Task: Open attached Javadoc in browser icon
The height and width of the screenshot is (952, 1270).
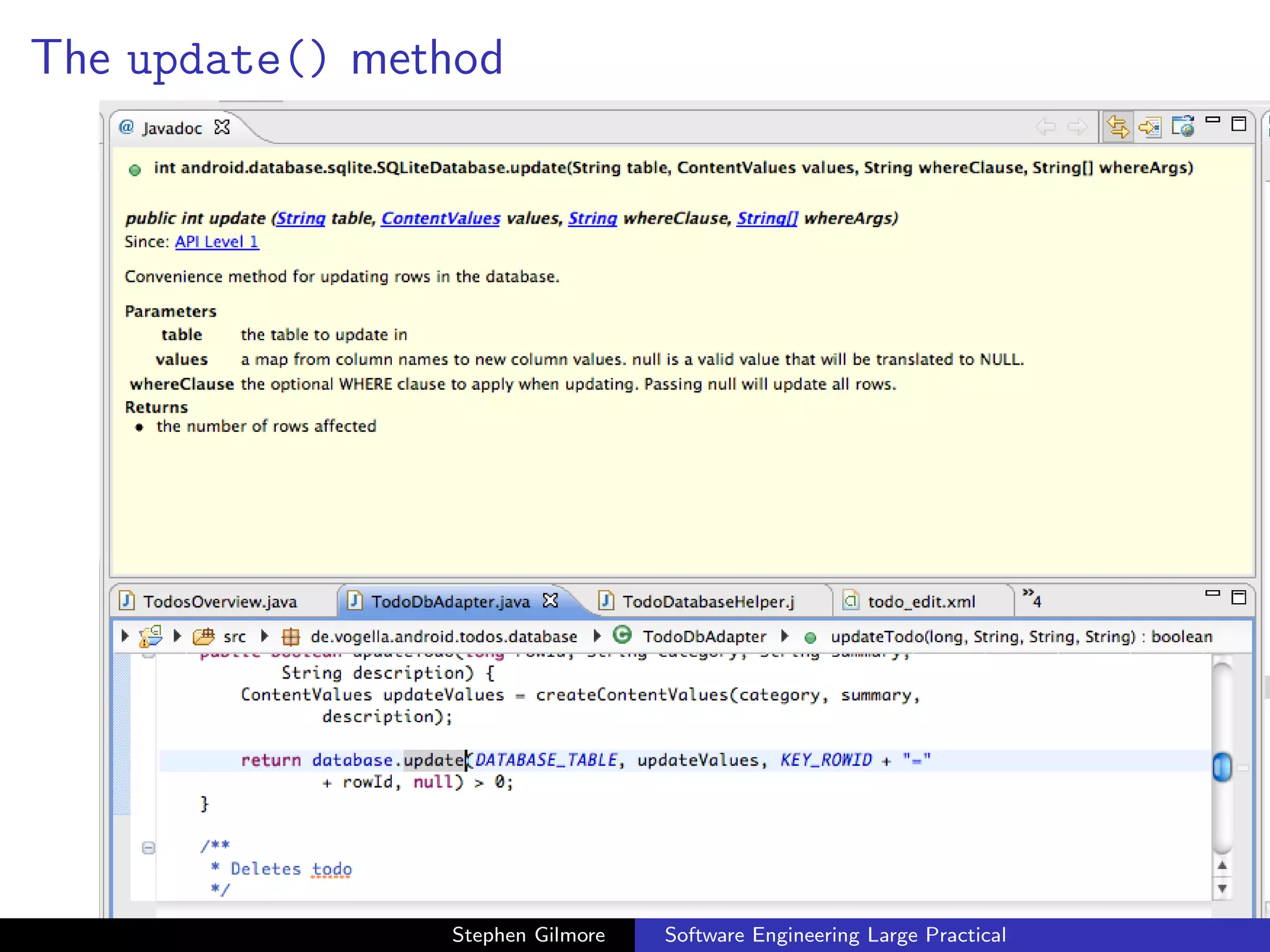Action: (x=1183, y=126)
